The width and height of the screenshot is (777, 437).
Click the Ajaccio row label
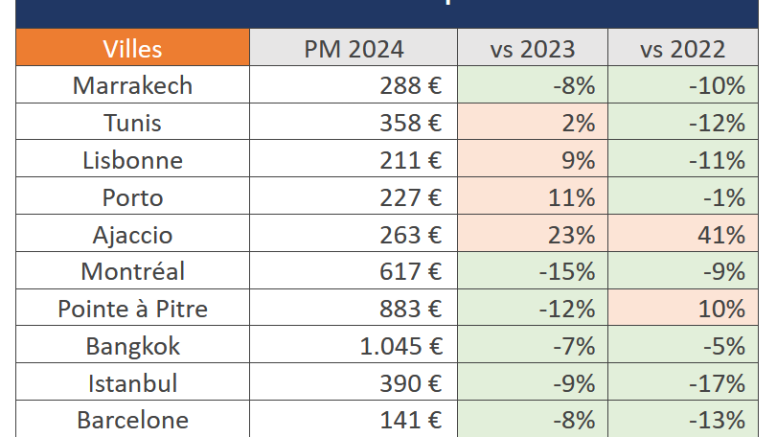(x=132, y=235)
